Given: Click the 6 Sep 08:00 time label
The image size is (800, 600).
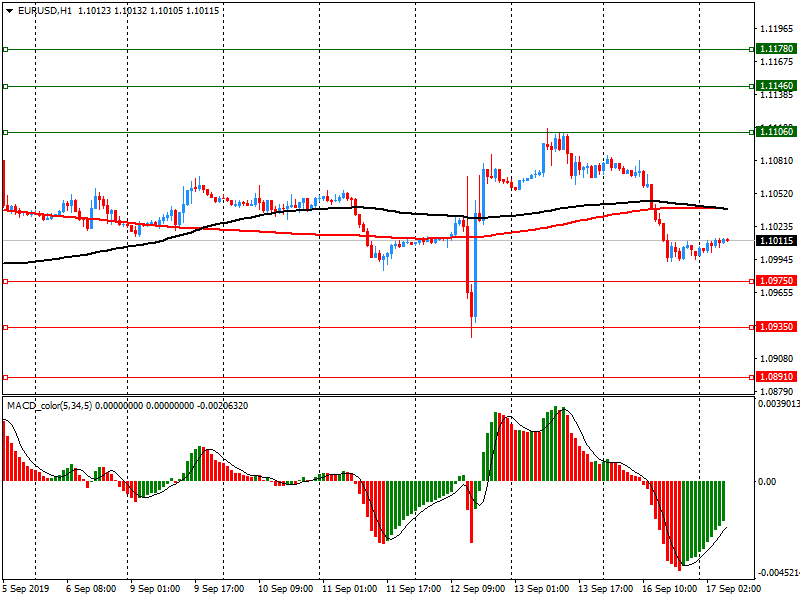Looking at the screenshot, I should pos(91,589).
